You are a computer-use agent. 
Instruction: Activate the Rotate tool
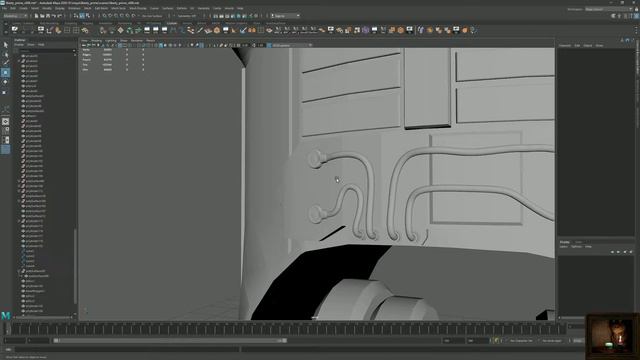click(5, 82)
